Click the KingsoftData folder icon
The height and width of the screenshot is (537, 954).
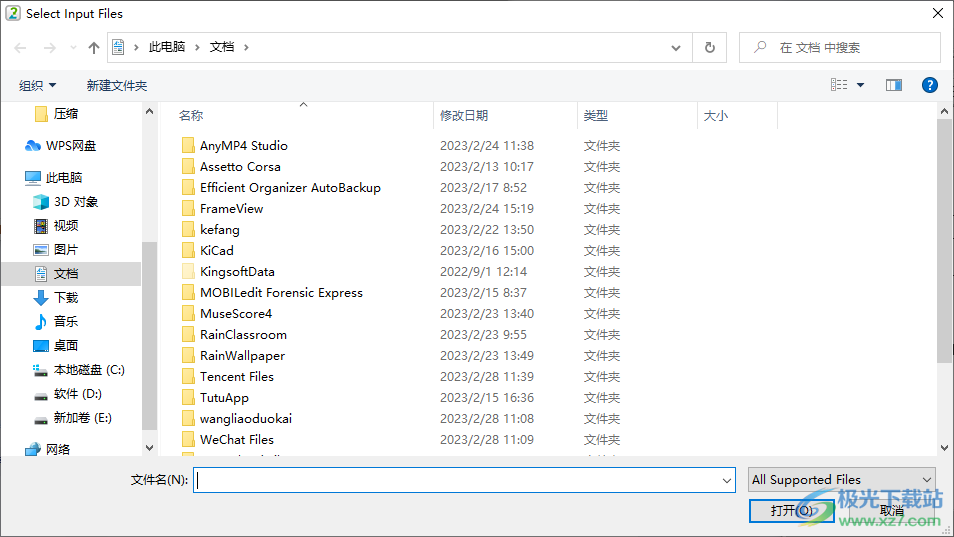pyautogui.click(x=189, y=271)
